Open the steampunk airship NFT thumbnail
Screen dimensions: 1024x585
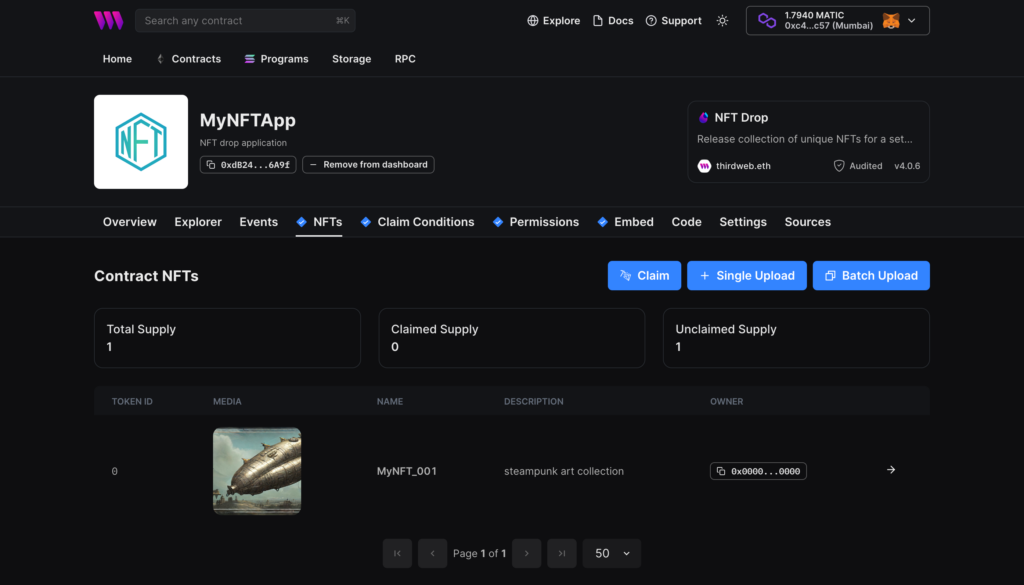[x=257, y=471]
